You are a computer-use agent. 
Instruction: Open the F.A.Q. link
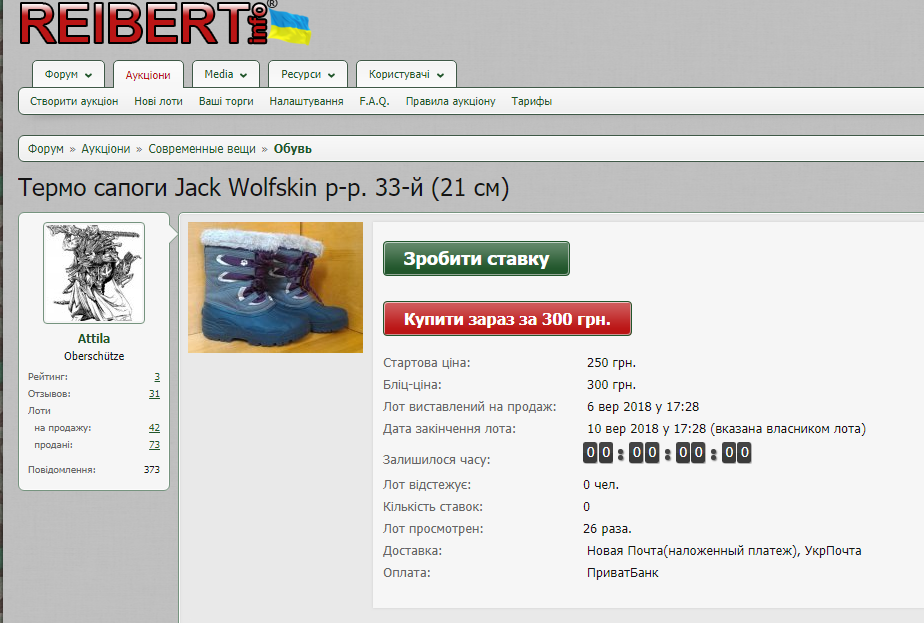(x=375, y=101)
